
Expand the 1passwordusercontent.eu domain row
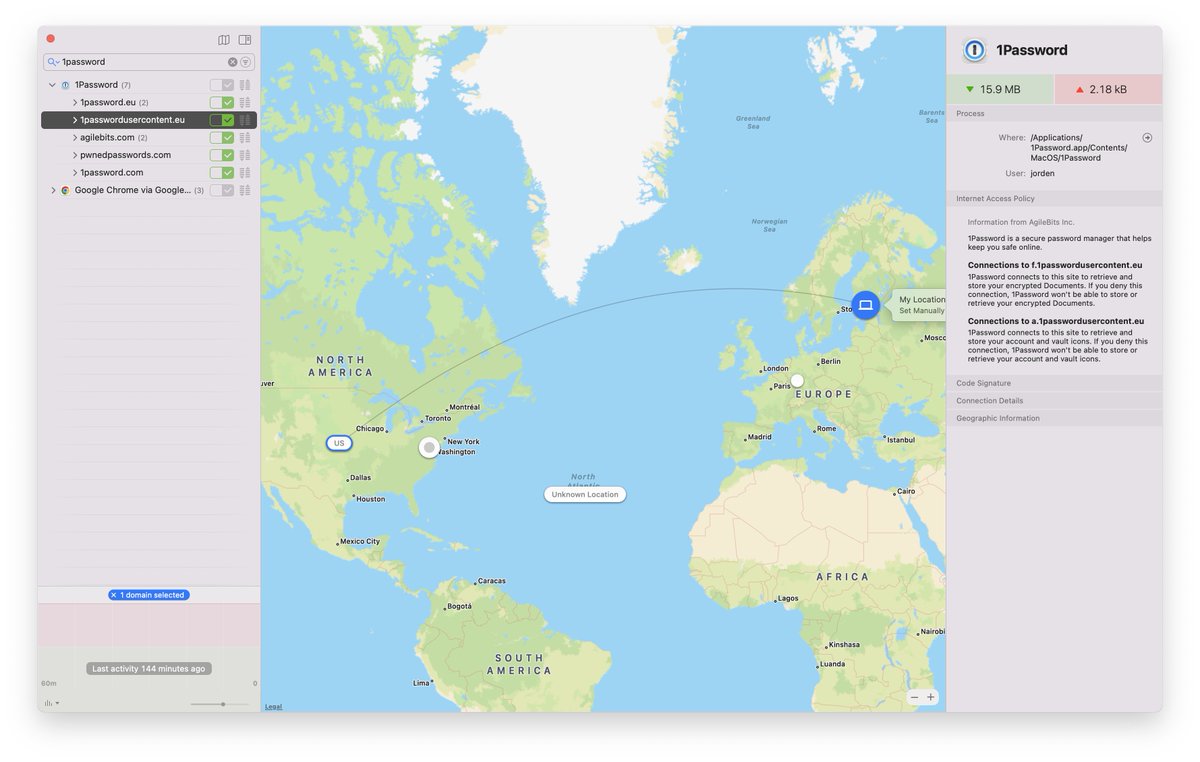point(75,120)
